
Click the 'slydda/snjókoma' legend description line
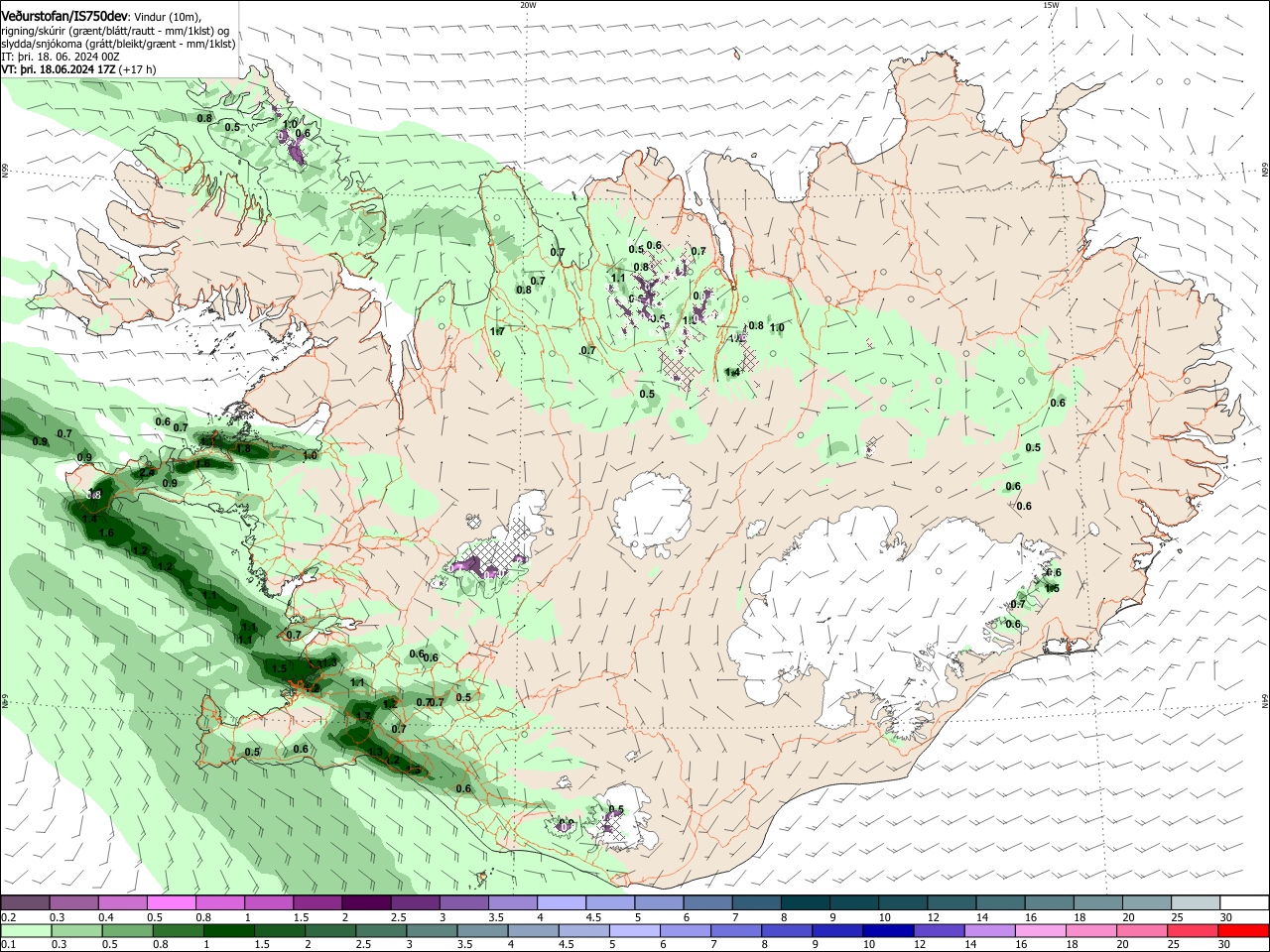[x=118, y=44]
